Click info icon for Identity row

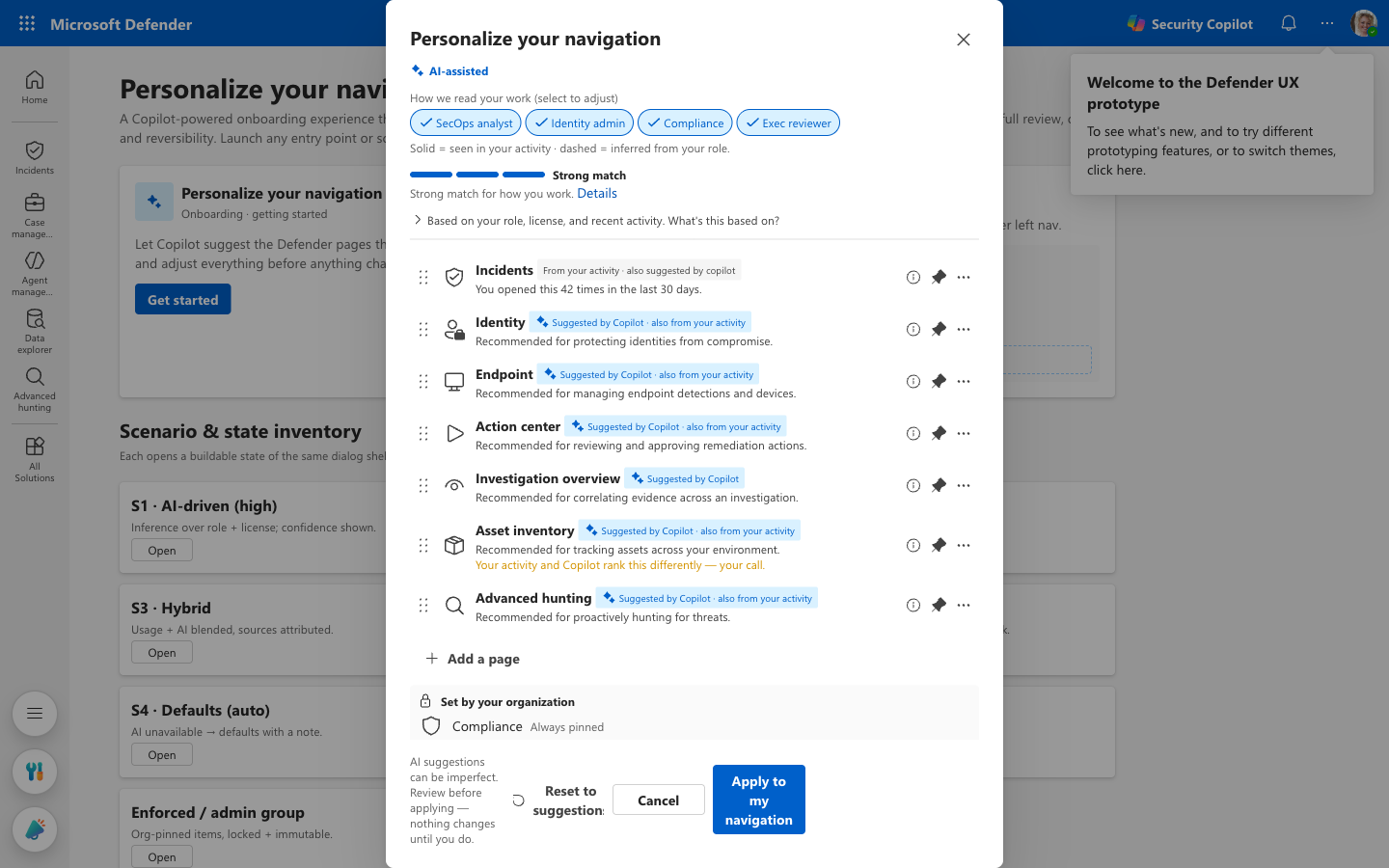[x=912, y=329]
